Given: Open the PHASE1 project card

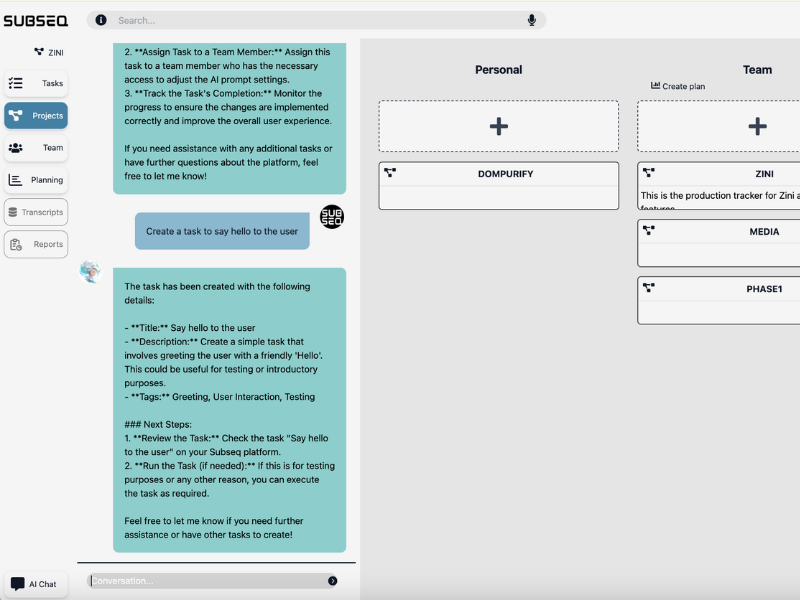Looking at the screenshot, I should (718, 301).
